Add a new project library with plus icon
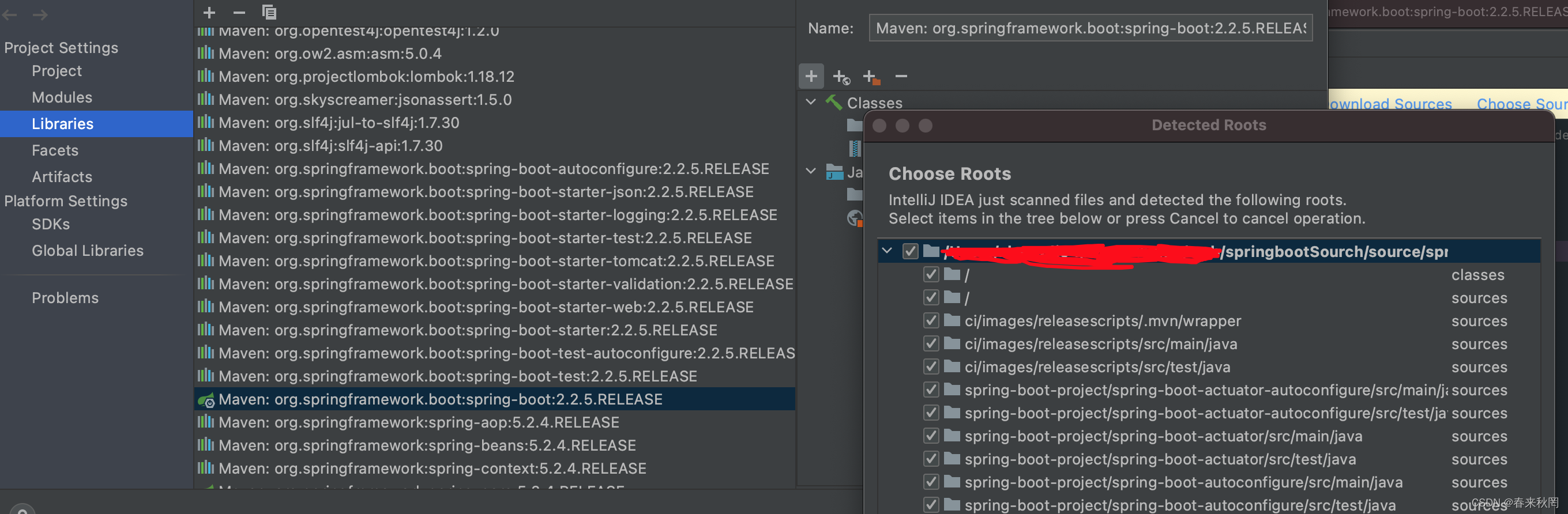 click(209, 12)
